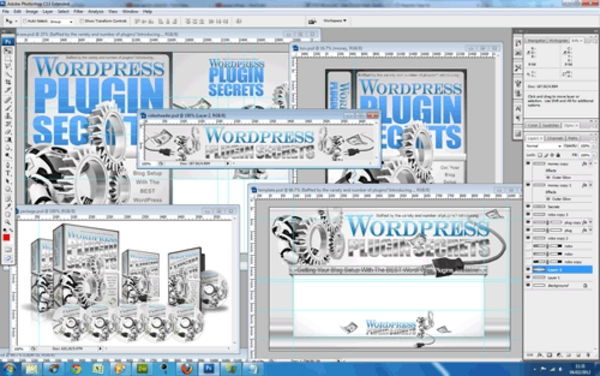
Task: Open Google Chrome from taskbar
Action: click(76, 369)
